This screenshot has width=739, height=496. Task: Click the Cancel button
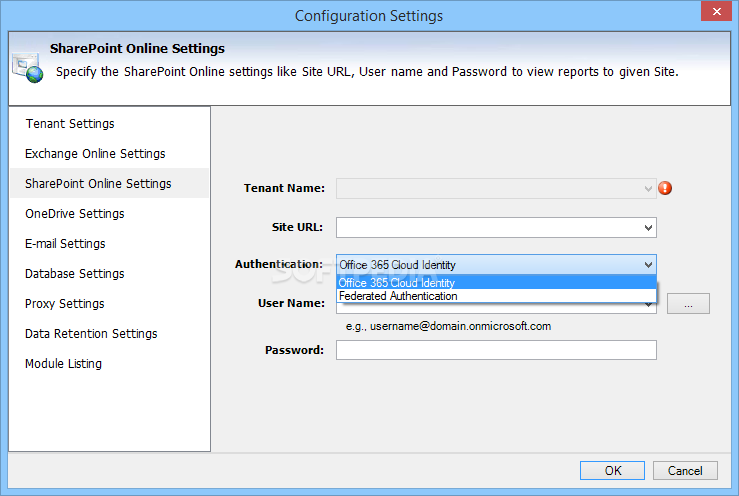coord(685,471)
